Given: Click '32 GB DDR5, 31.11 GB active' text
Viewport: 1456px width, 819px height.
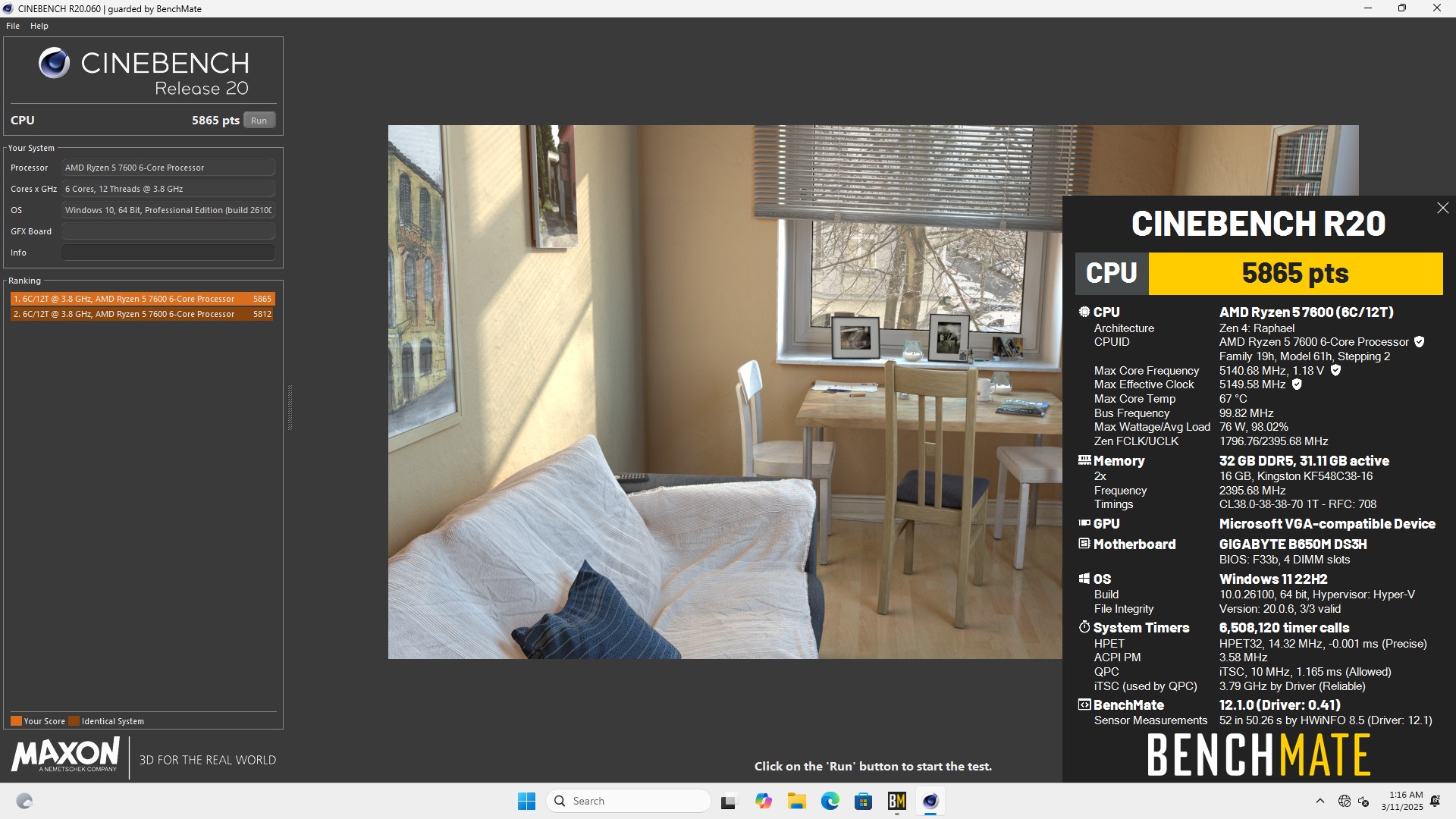Looking at the screenshot, I should (x=1304, y=460).
